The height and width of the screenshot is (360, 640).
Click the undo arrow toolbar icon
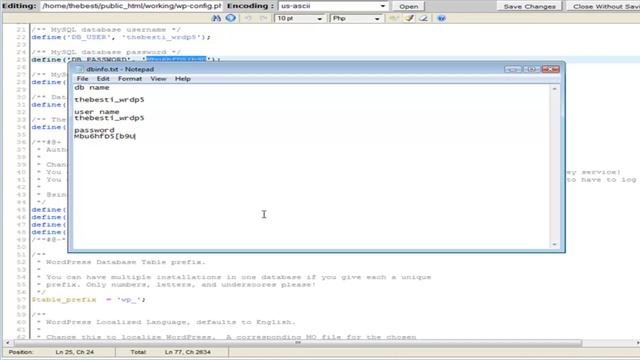(248, 18)
